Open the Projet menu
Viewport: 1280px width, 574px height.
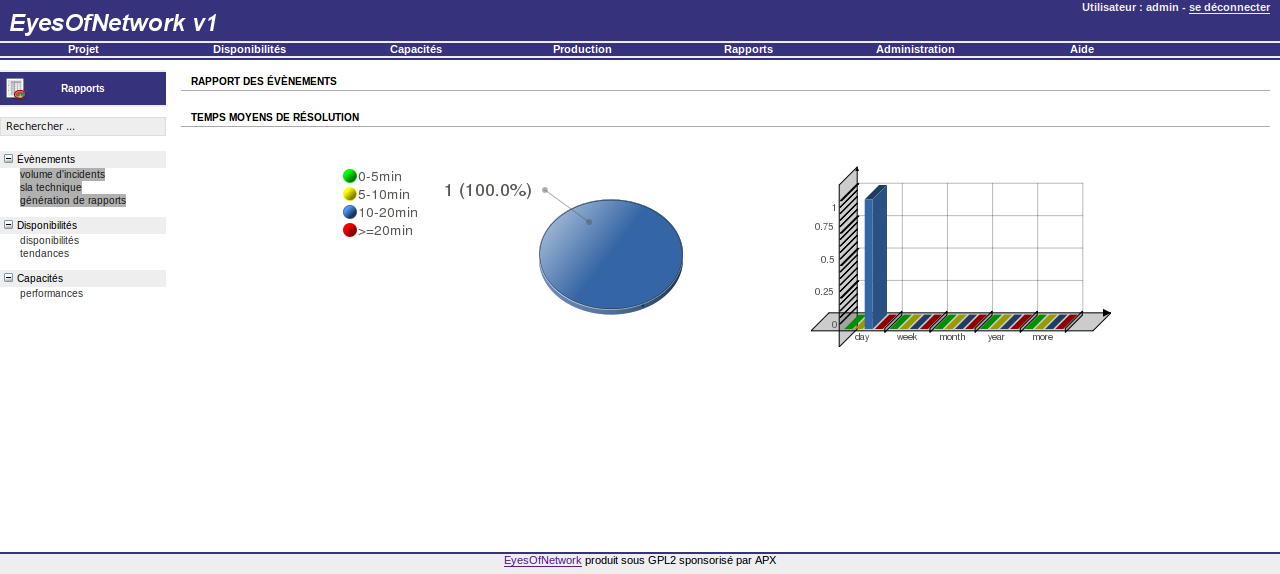click(x=83, y=49)
